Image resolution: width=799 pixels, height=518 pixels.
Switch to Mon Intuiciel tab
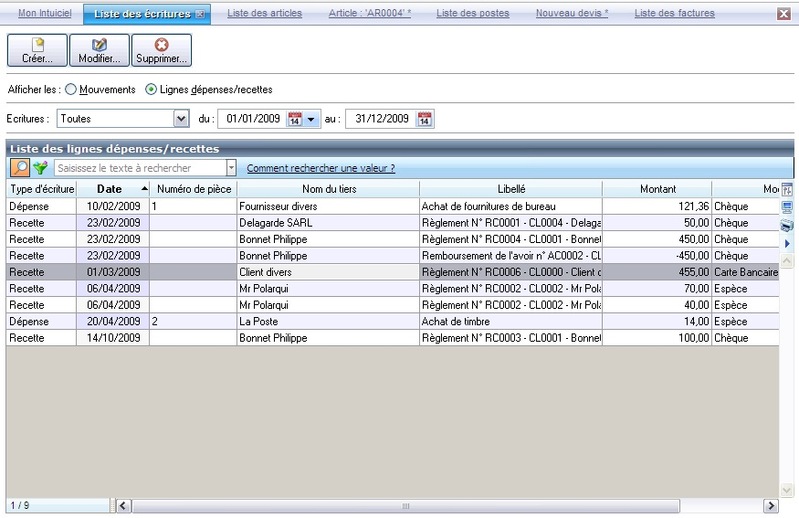[x=45, y=13]
